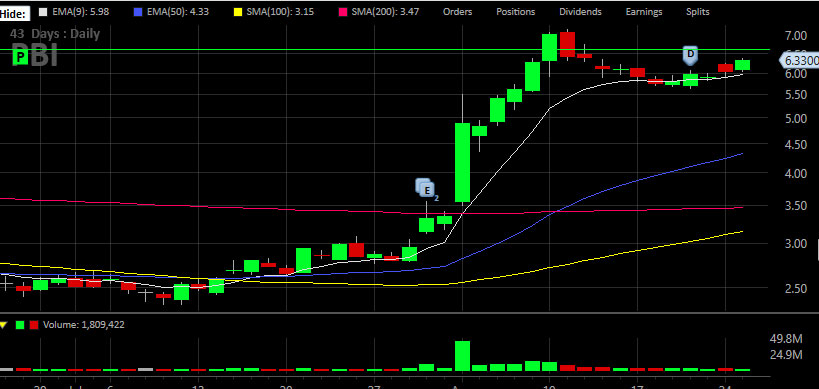The width and height of the screenshot is (819, 389).
Task: Click the 24.9M volume axis label
Action: click(786, 356)
